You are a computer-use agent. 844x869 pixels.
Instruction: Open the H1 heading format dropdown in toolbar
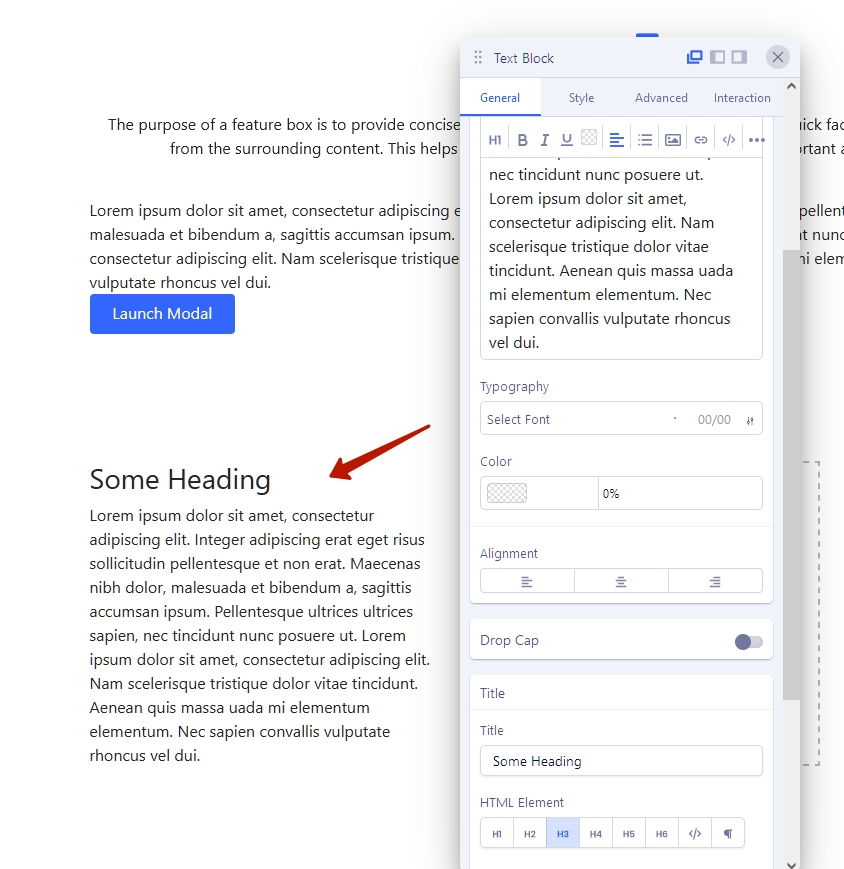pyautogui.click(x=495, y=140)
